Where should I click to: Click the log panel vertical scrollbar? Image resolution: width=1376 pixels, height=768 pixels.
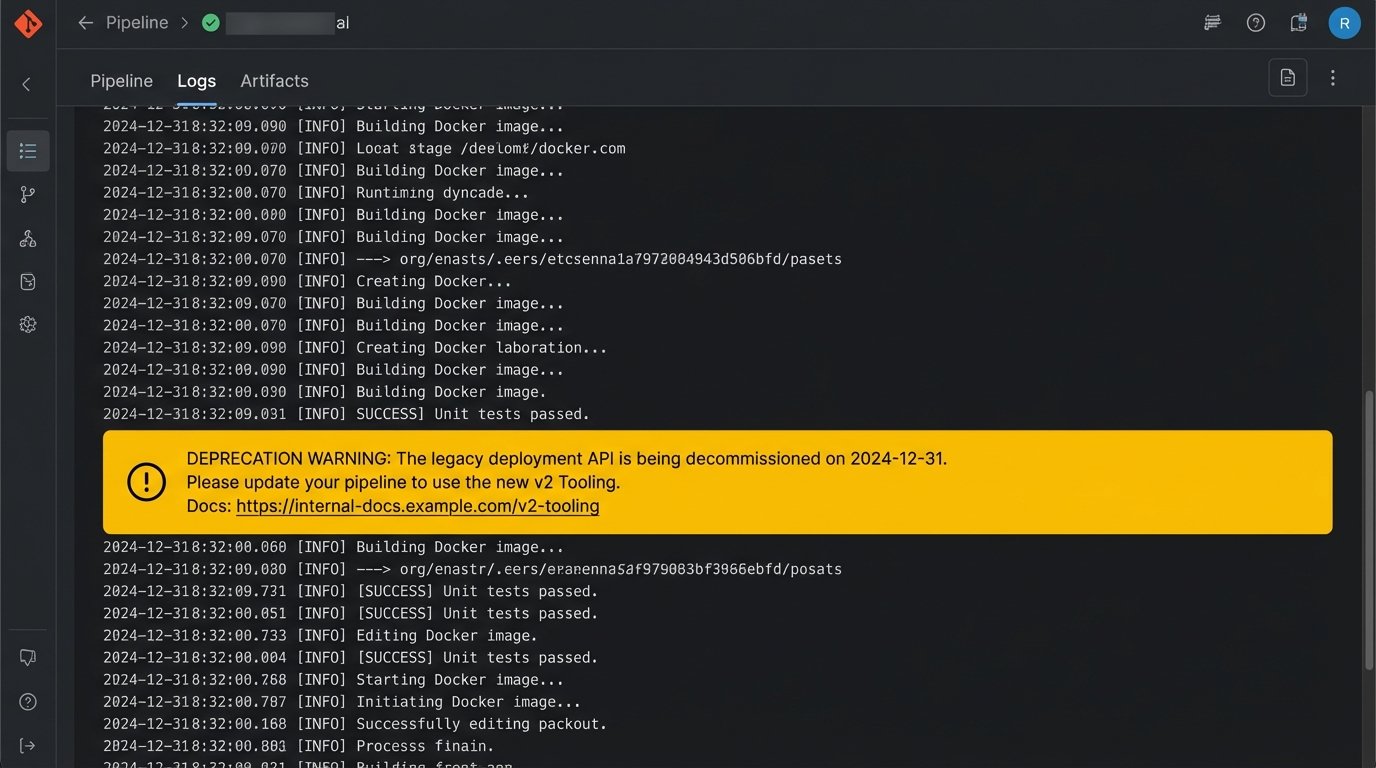[x=1369, y=530]
